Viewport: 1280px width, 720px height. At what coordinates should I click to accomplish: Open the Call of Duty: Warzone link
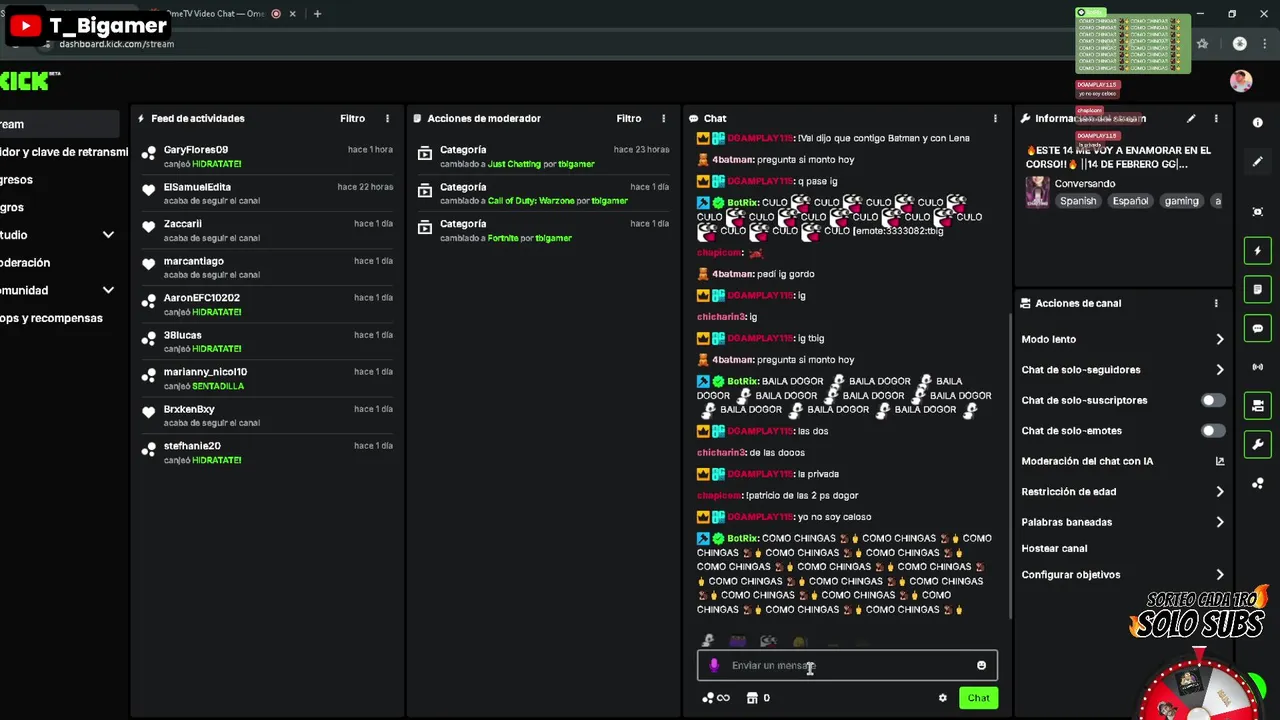tap(538, 201)
